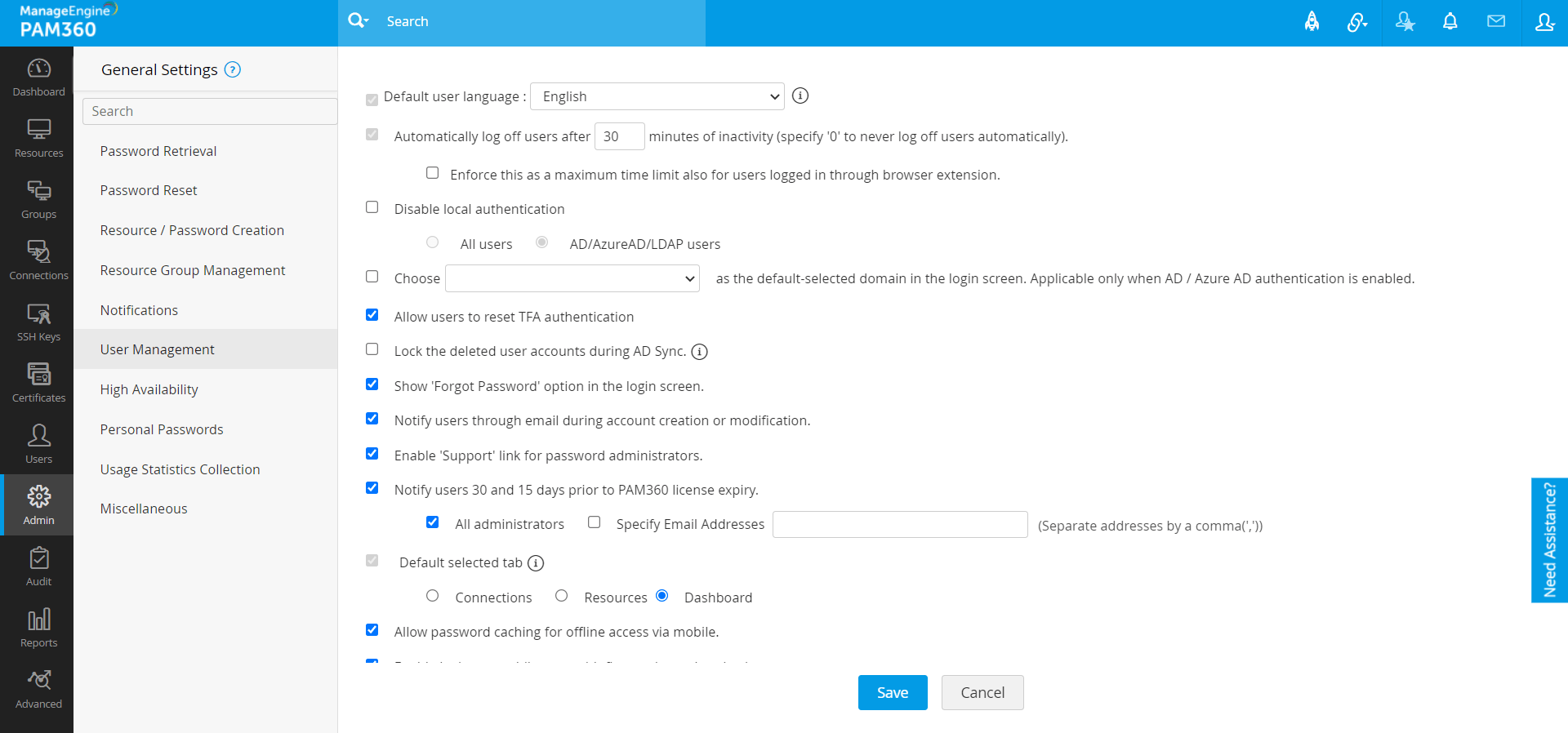Select Password Retrieval settings menu item
The width and height of the screenshot is (1568, 733).
[158, 151]
